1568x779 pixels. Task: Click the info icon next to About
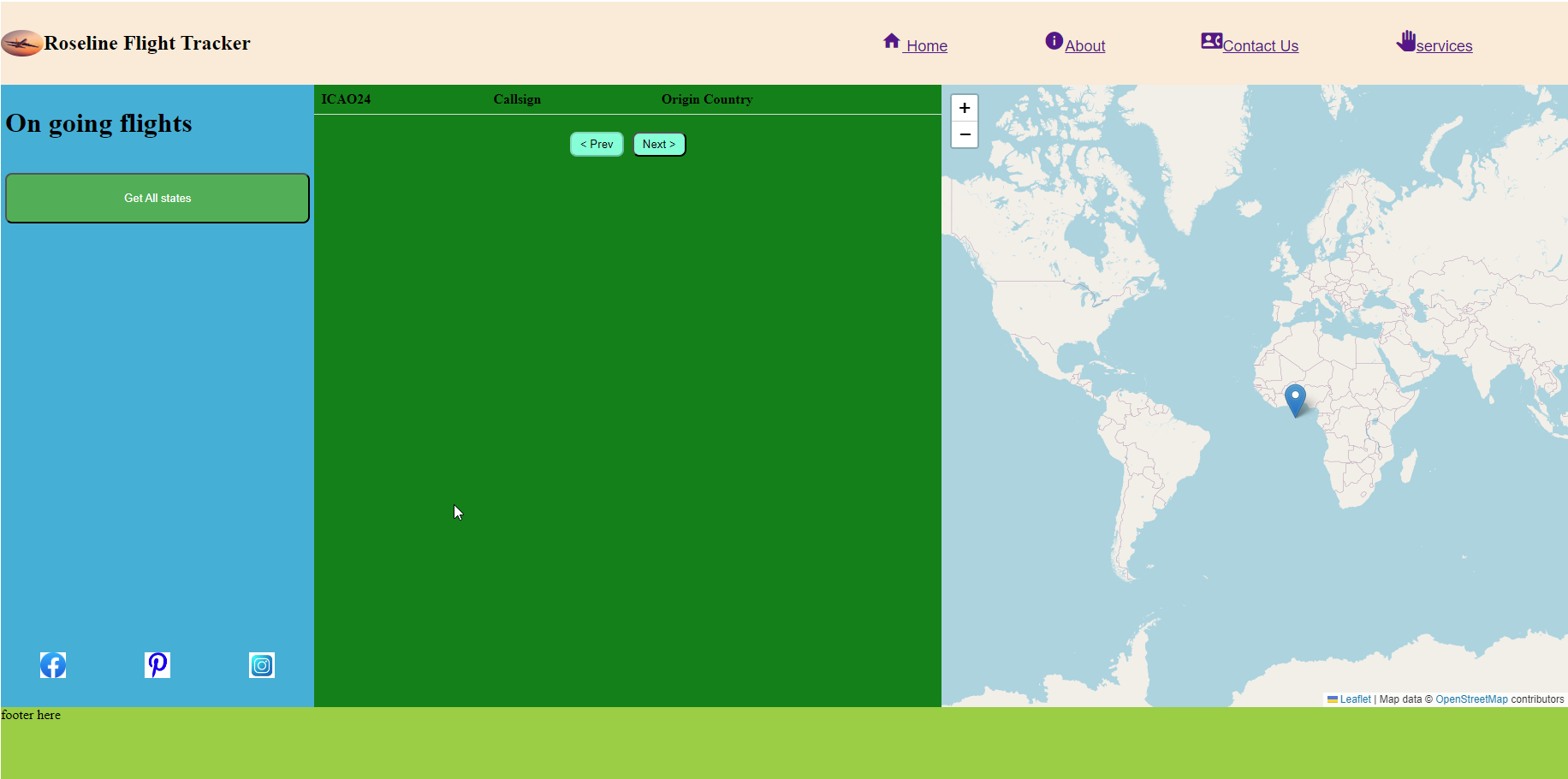click(1053, 40)
